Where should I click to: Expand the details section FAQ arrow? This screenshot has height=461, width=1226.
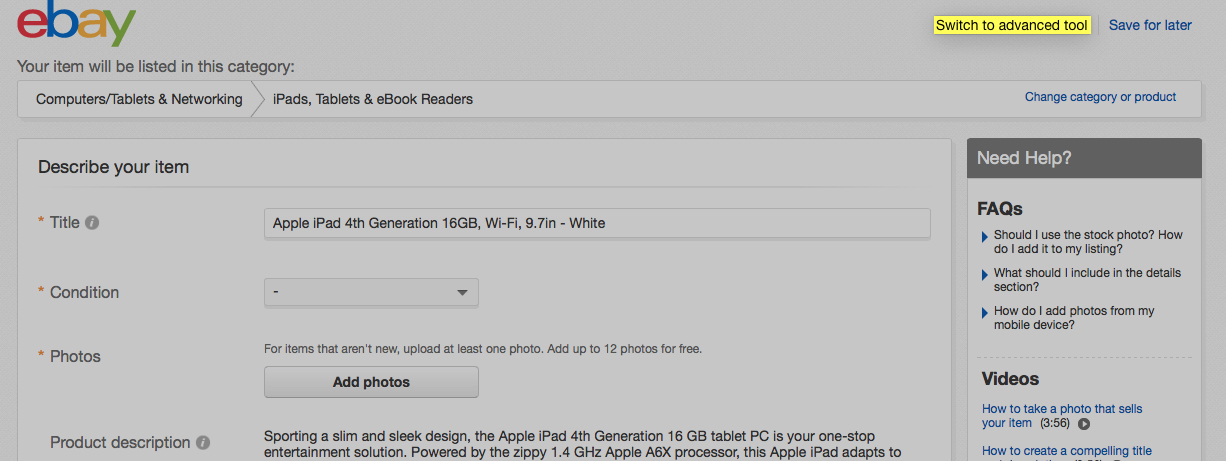(985, 275)
